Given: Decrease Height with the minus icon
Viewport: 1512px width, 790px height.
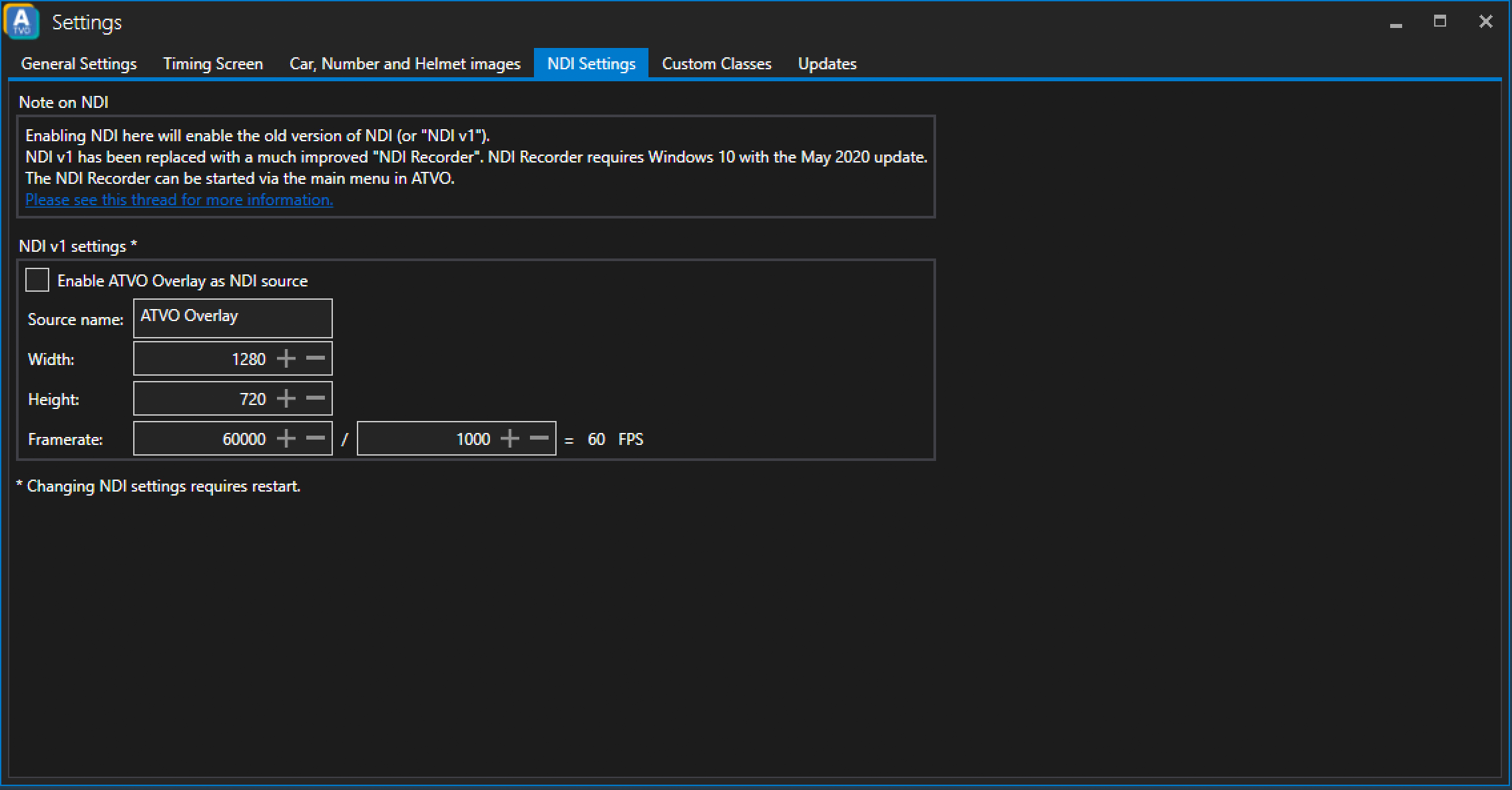Looking at the screenshot, I should point(316,399).
